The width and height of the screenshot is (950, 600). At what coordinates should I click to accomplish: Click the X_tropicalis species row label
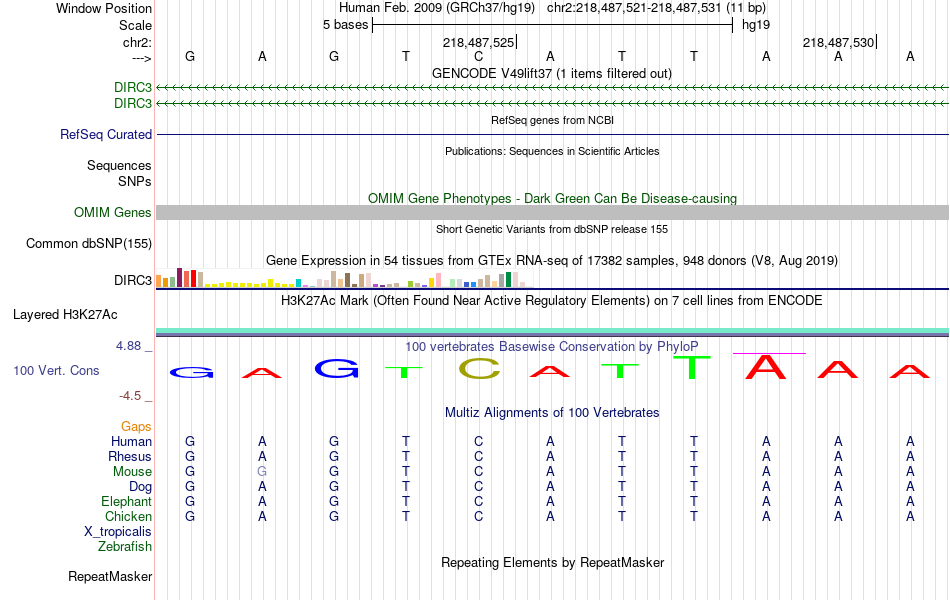(x=118, y=532)
